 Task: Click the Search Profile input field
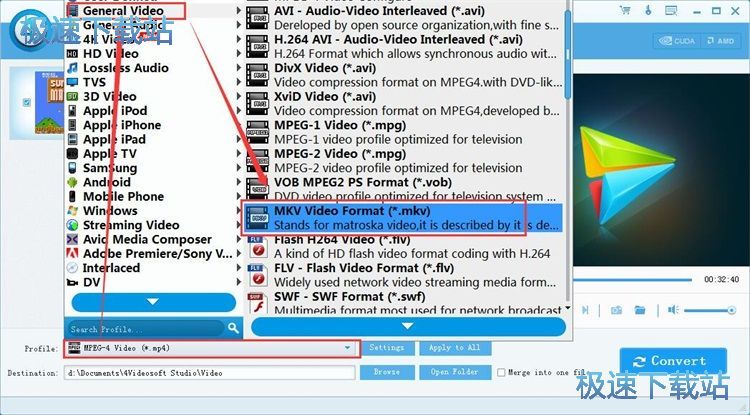pos(146,329)
